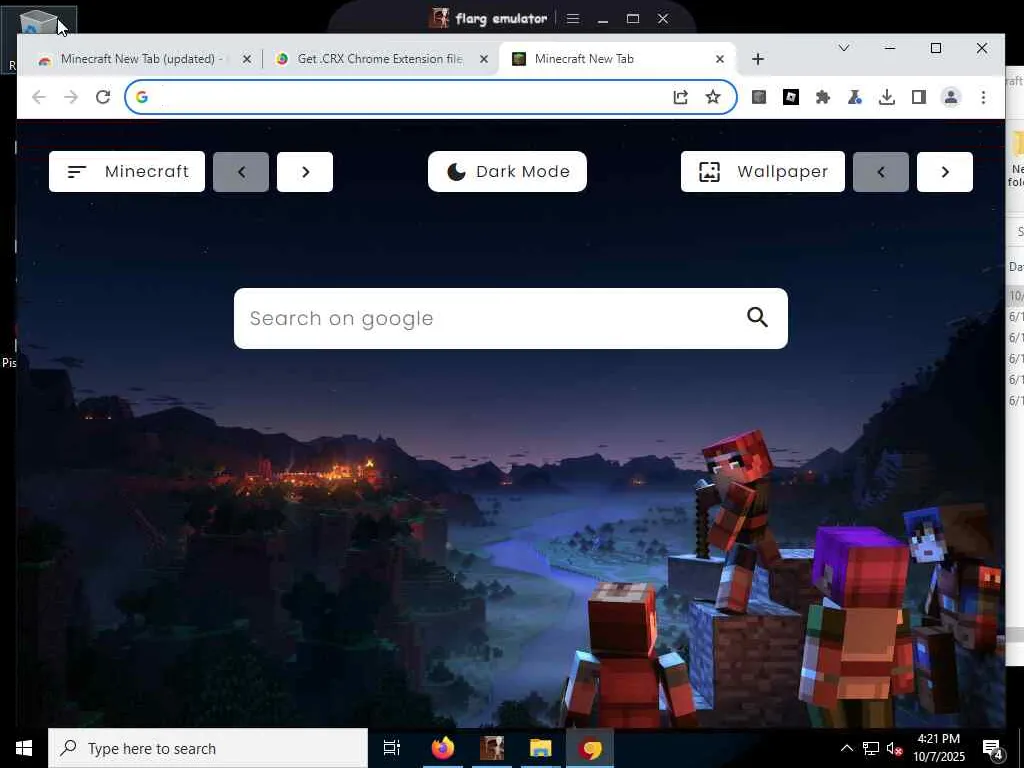
Task: Close the Get .CRX Chrome Extension tab
Action: pyautogui.click(x=483, y=59)
